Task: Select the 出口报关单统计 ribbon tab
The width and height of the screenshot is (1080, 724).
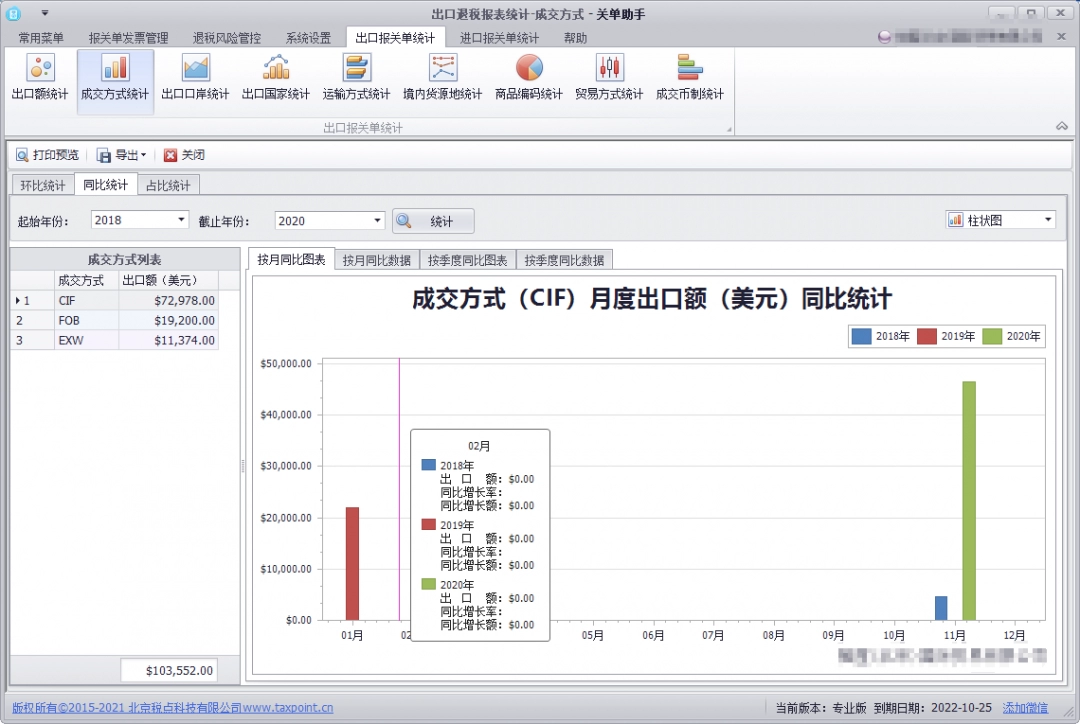Action: [x=395, y=38]
